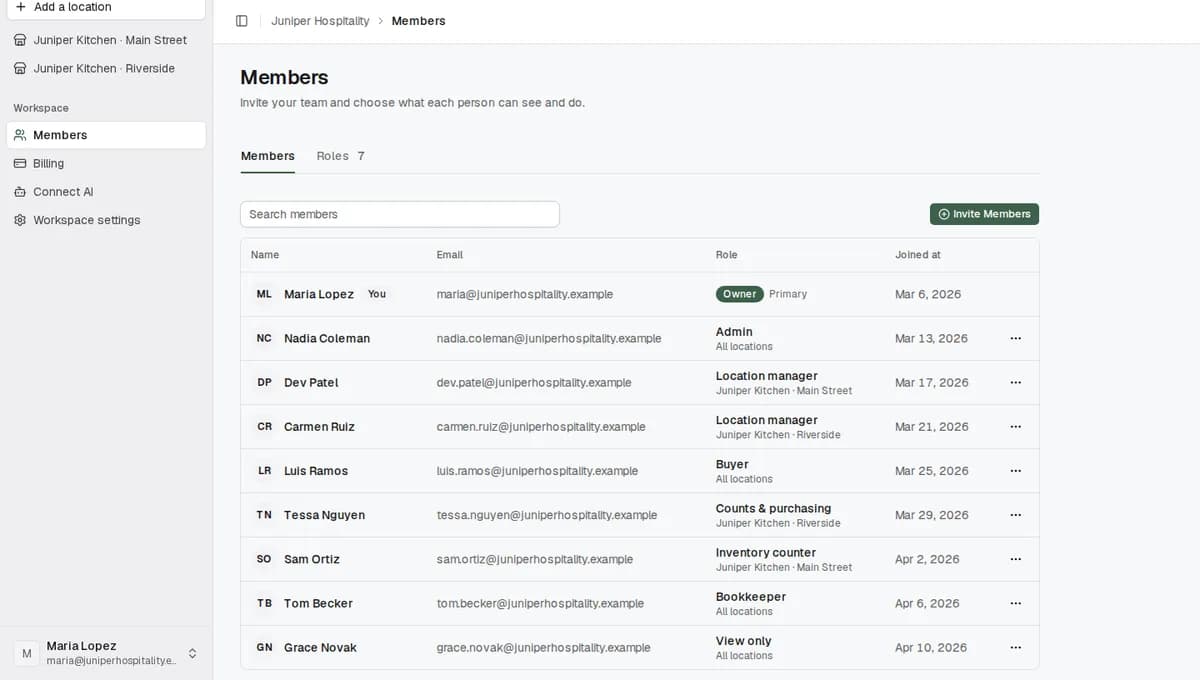Click the Owner badge for Maria Lopez

tap(740, 294)
